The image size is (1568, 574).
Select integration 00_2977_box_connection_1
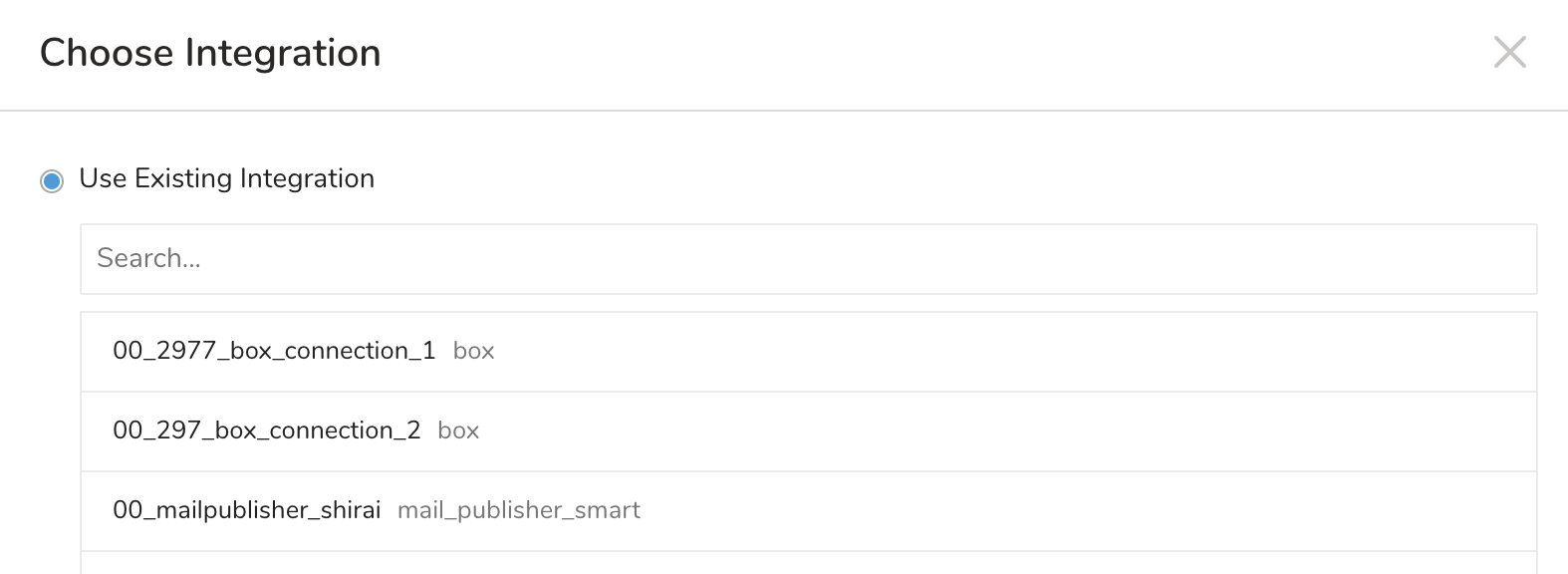(274, 351)
